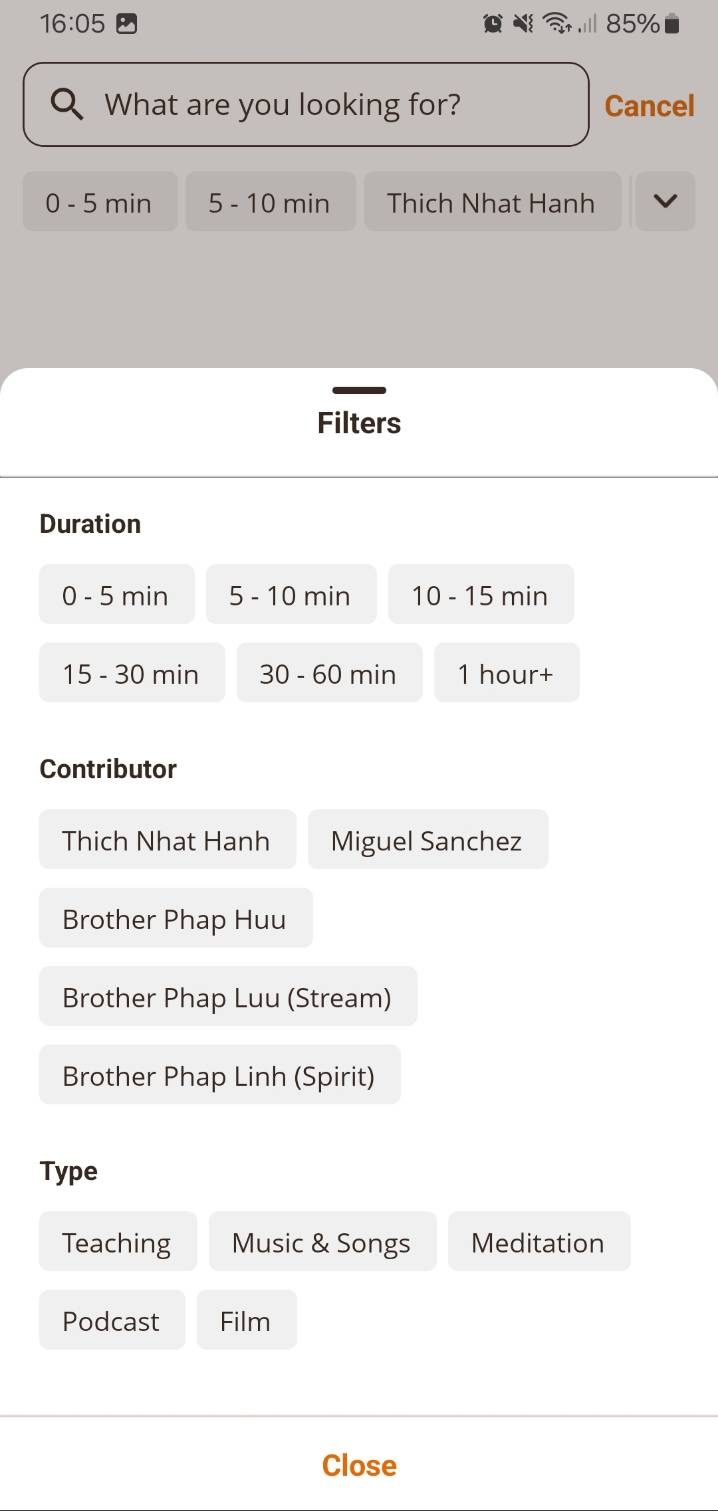
Task: Filter by Teaching type
Action: [117, 1242]
